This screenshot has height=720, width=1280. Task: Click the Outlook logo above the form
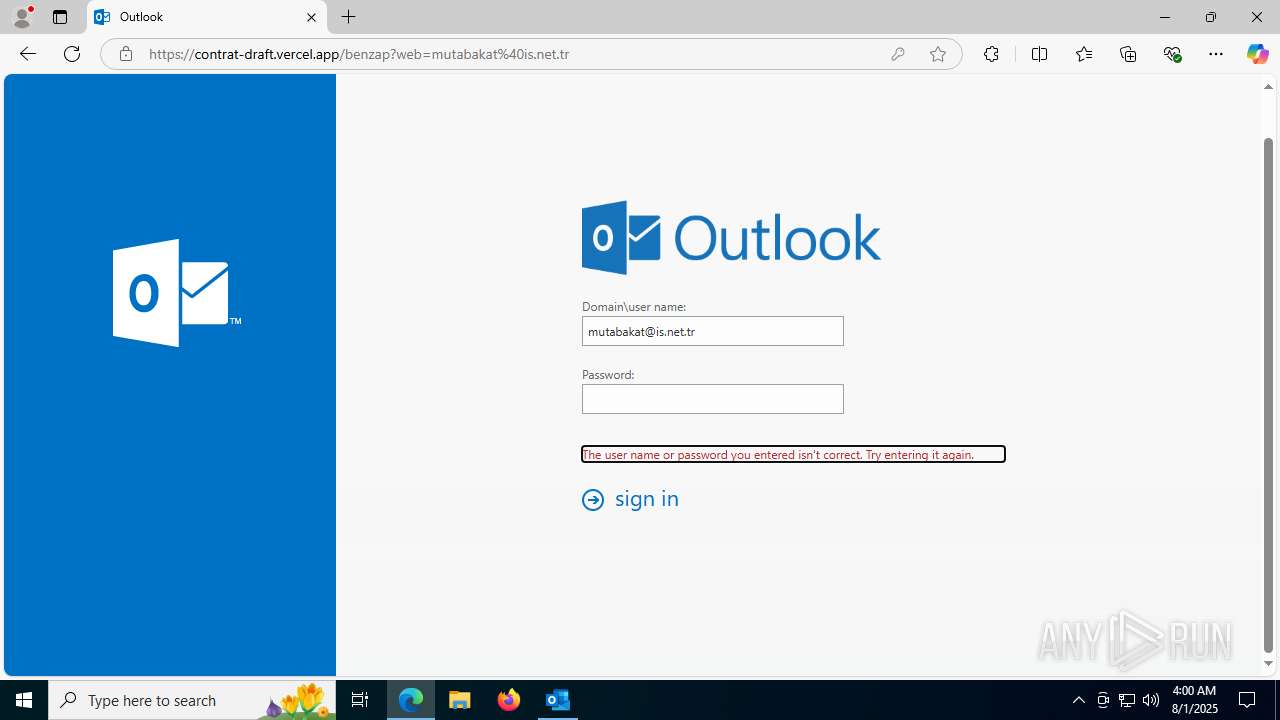(731, 238)
